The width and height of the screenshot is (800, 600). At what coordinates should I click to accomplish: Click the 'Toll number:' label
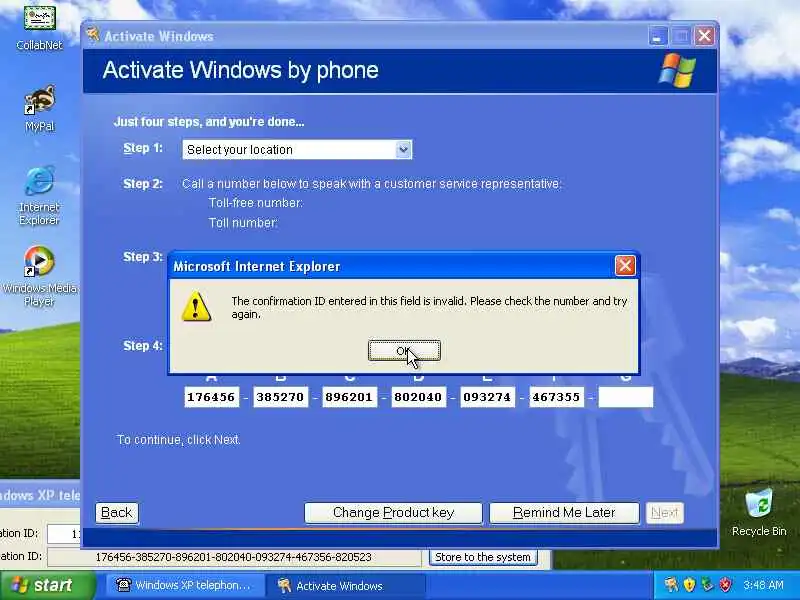(243, 223)
